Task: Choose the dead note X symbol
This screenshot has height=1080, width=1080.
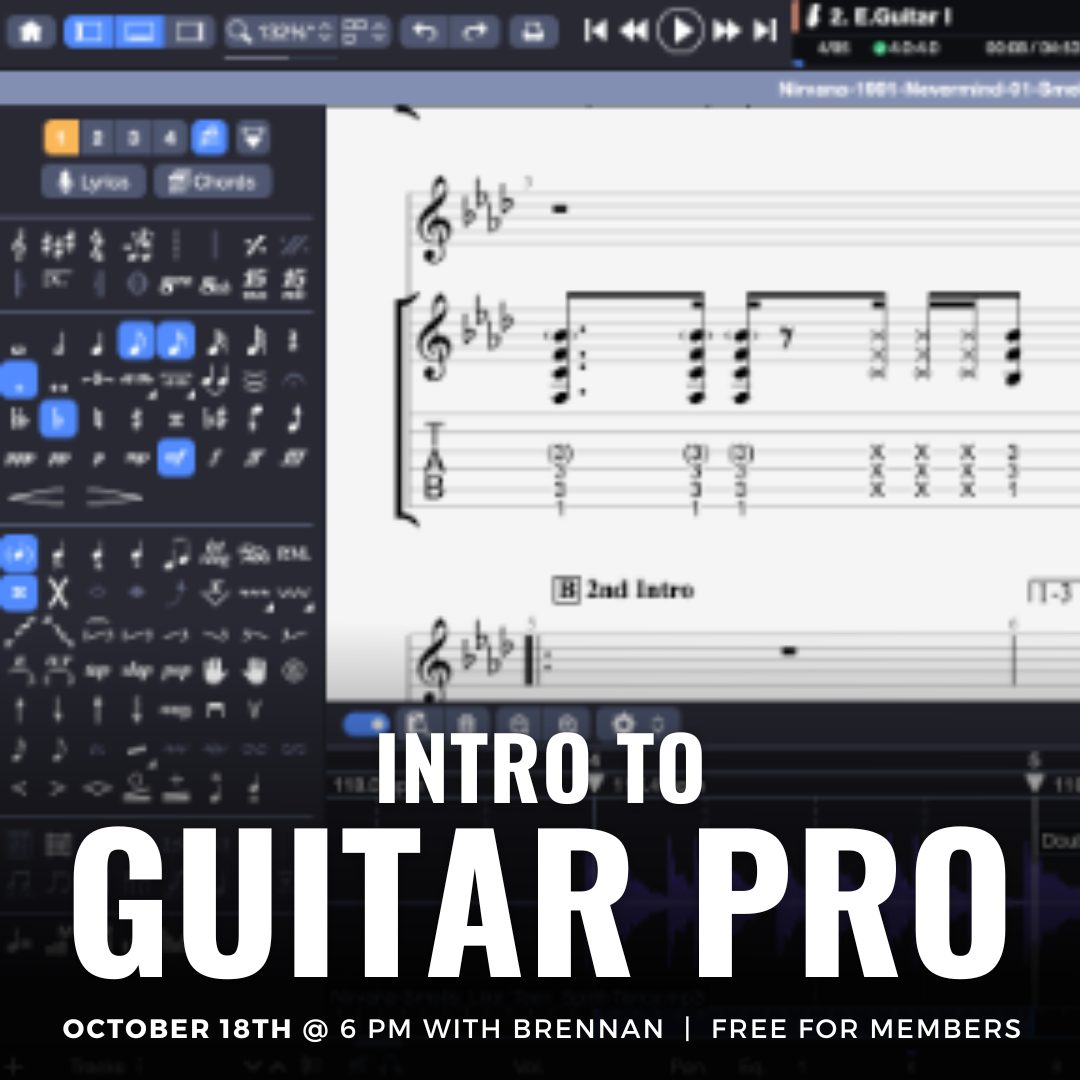Action: tap(58, 593)
